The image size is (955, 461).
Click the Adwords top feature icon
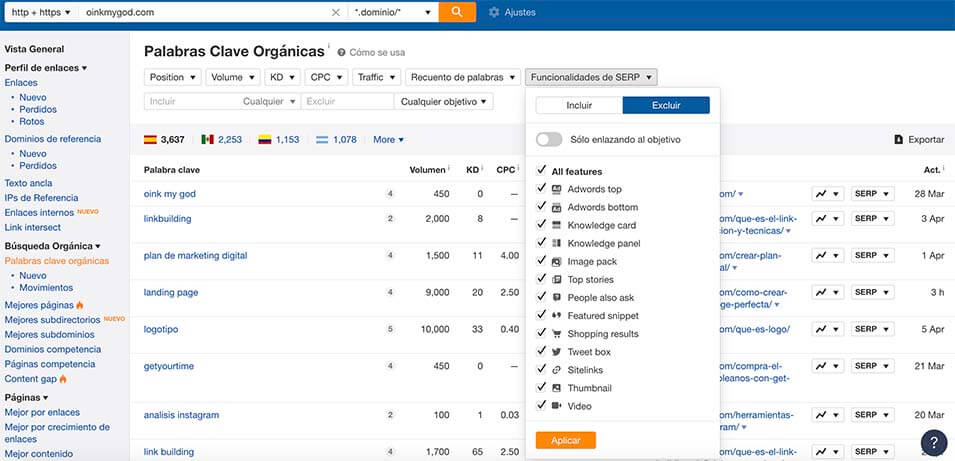556,189
